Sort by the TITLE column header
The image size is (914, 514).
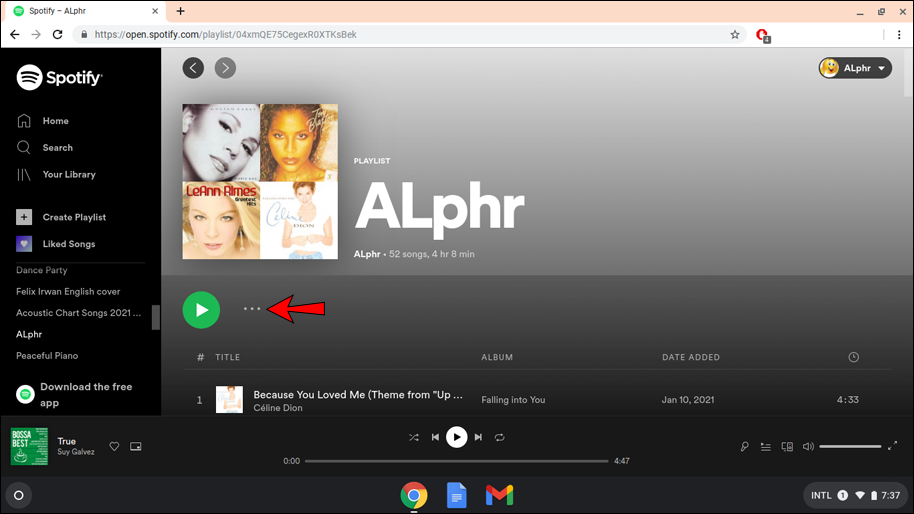pos(227,357)
